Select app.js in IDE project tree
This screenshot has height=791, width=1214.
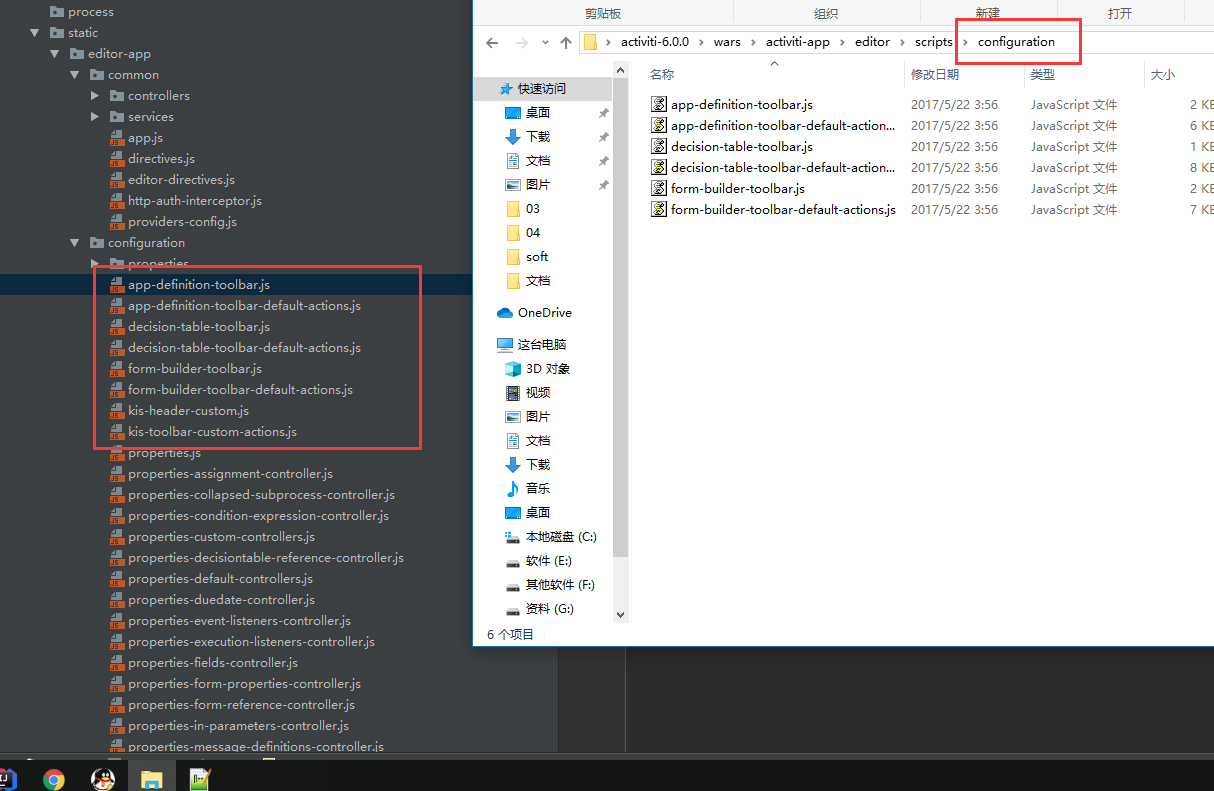145,138
